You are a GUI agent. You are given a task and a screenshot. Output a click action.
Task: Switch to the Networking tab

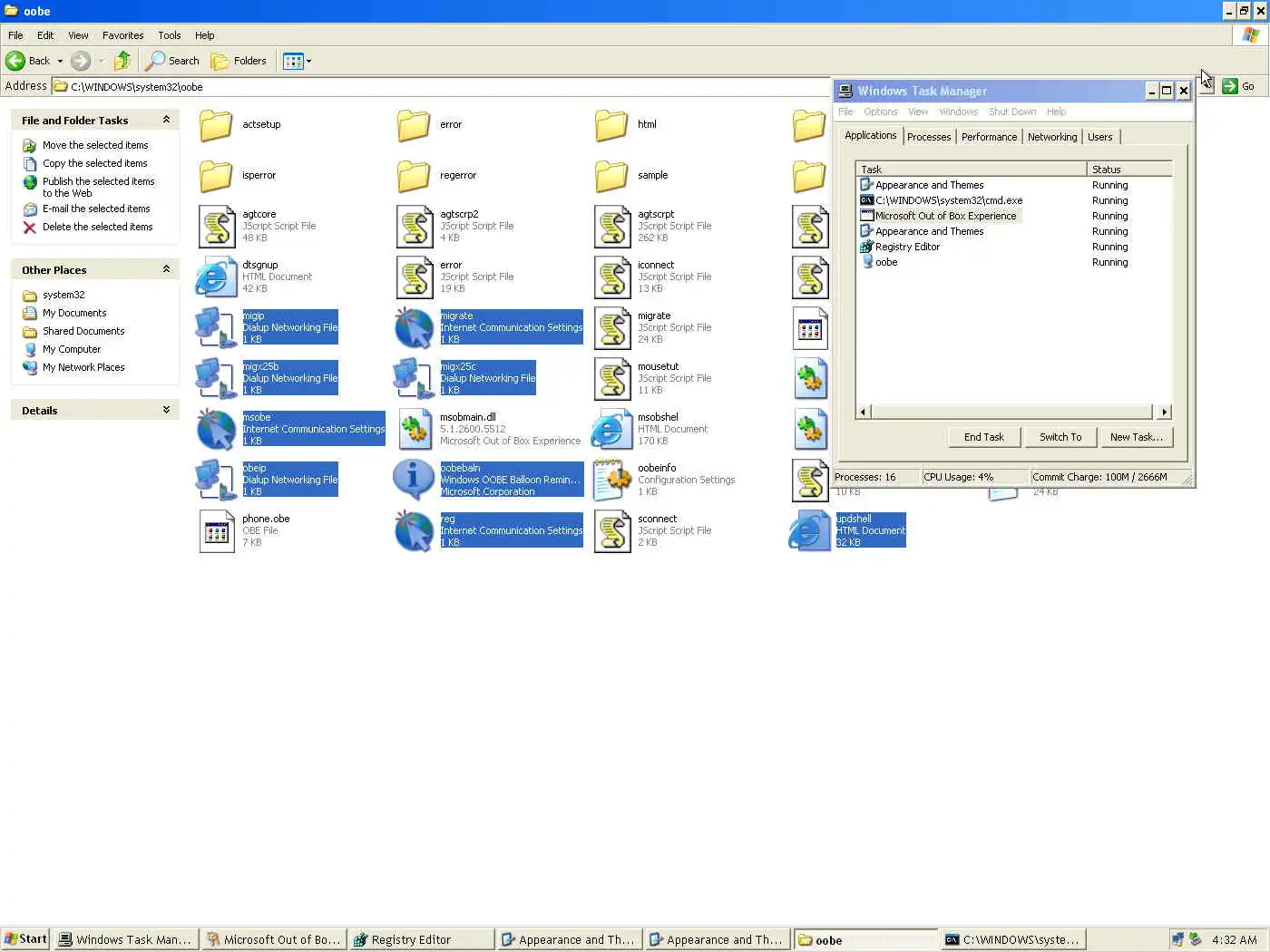(x=1052, y=137)
